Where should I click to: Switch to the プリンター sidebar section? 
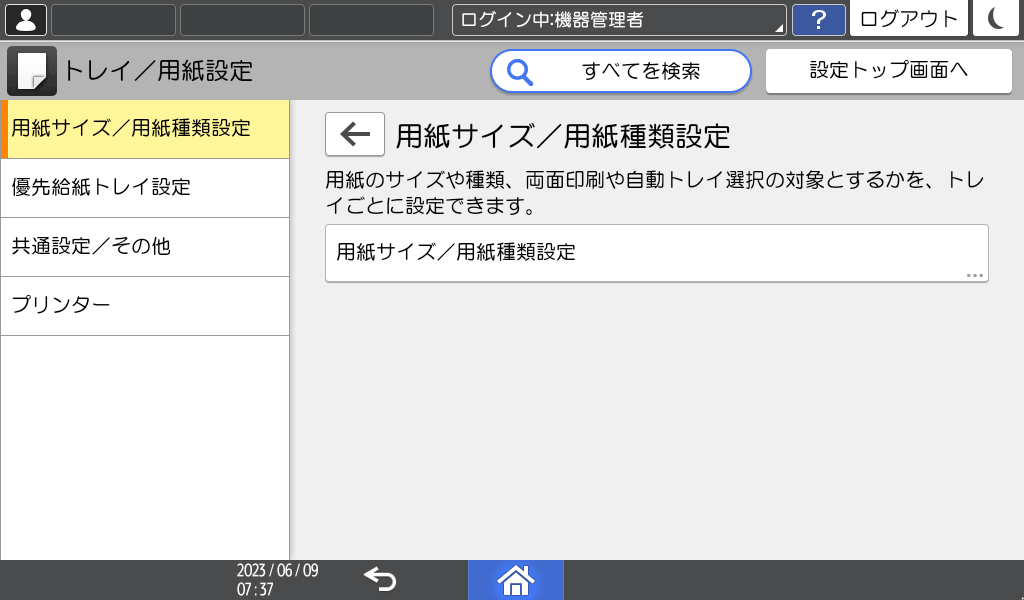click(x=145, y=305)
